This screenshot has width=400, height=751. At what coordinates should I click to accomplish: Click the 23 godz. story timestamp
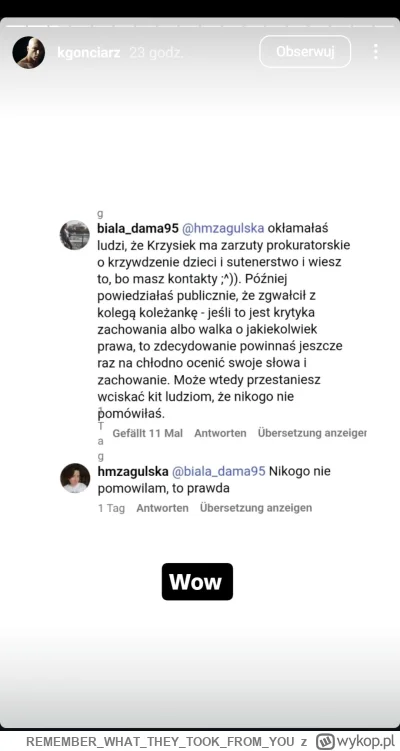point(156,53)
